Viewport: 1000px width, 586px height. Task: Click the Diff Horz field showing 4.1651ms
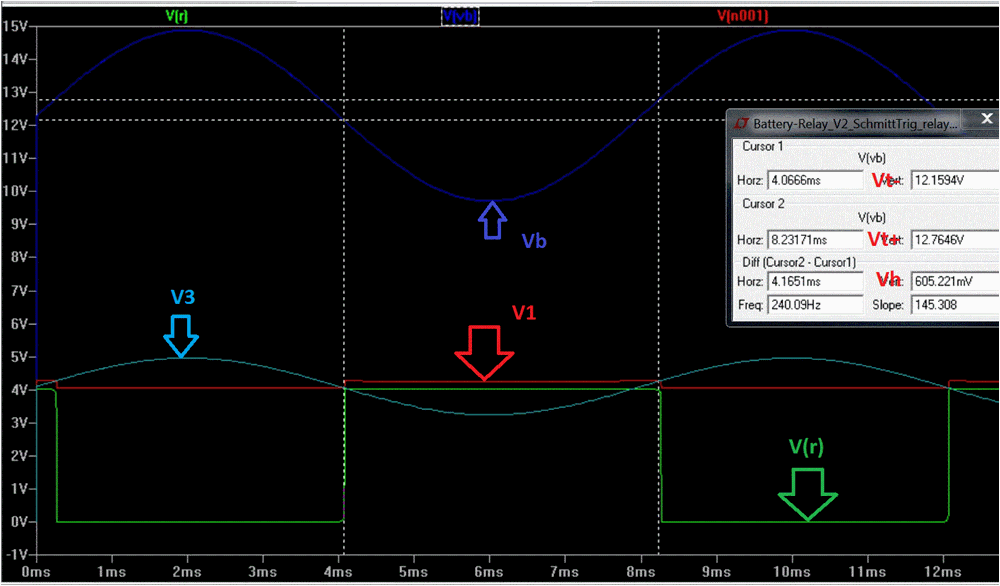click(x=814, y=281)
